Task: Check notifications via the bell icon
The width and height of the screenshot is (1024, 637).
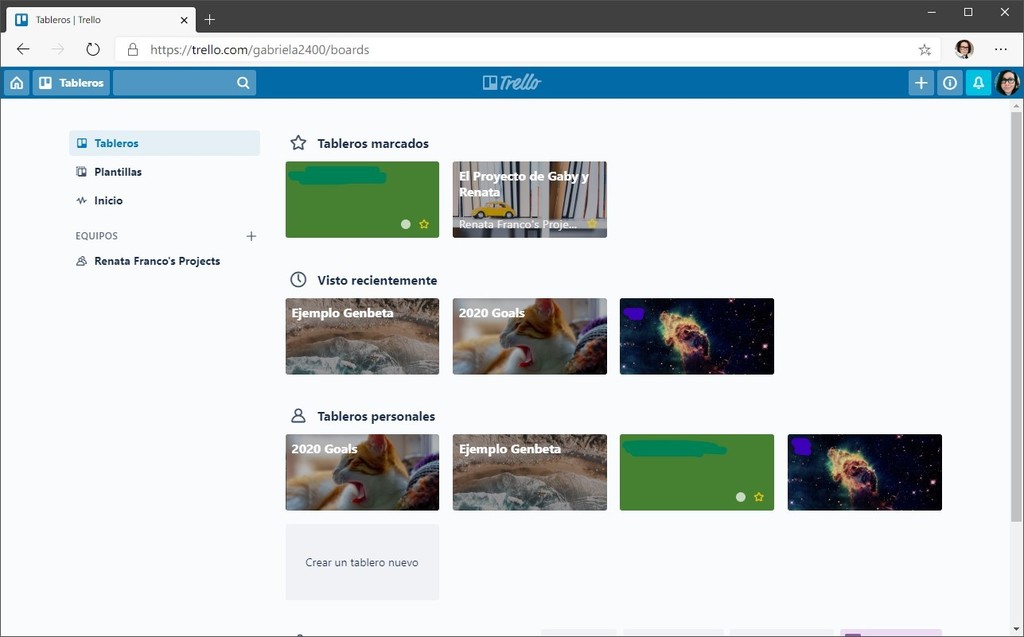Action: tap(978, 82)
